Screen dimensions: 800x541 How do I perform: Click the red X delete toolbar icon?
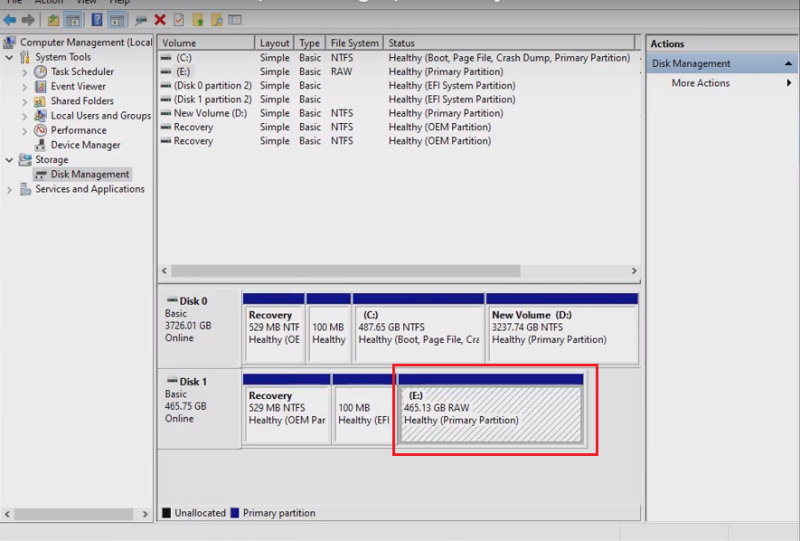(x=160, y=20)
